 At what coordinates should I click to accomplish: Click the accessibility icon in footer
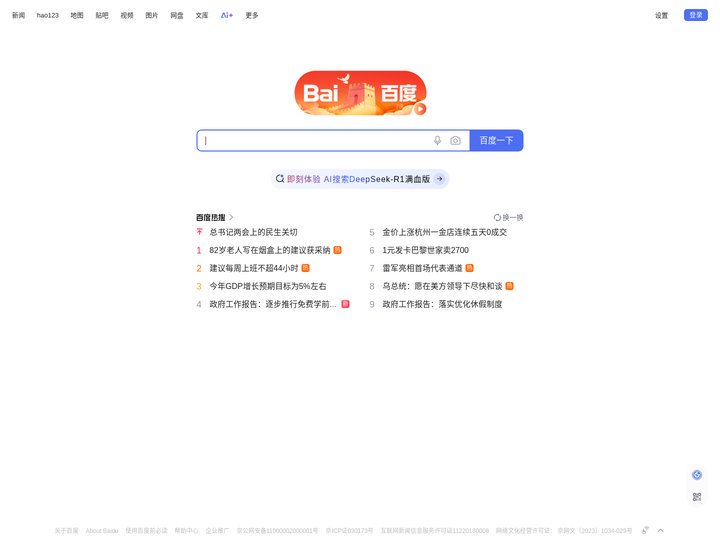coord(645,530)
